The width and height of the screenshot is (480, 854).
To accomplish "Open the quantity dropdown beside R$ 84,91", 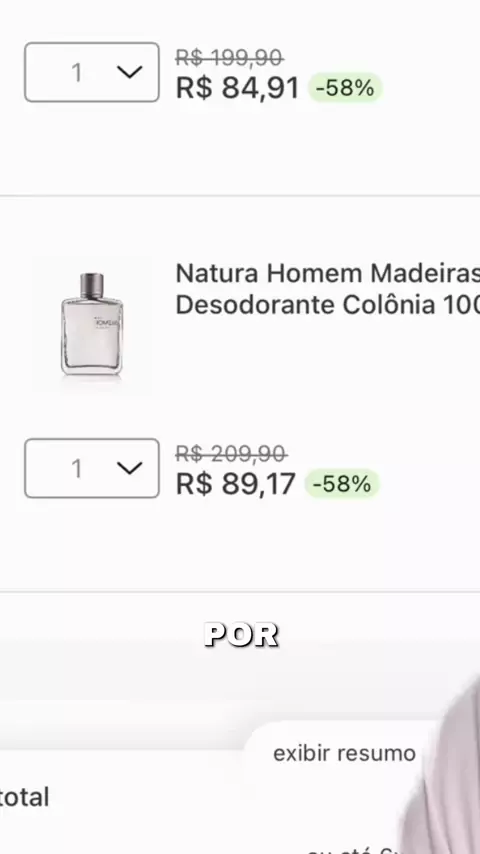I will [92, 72].
